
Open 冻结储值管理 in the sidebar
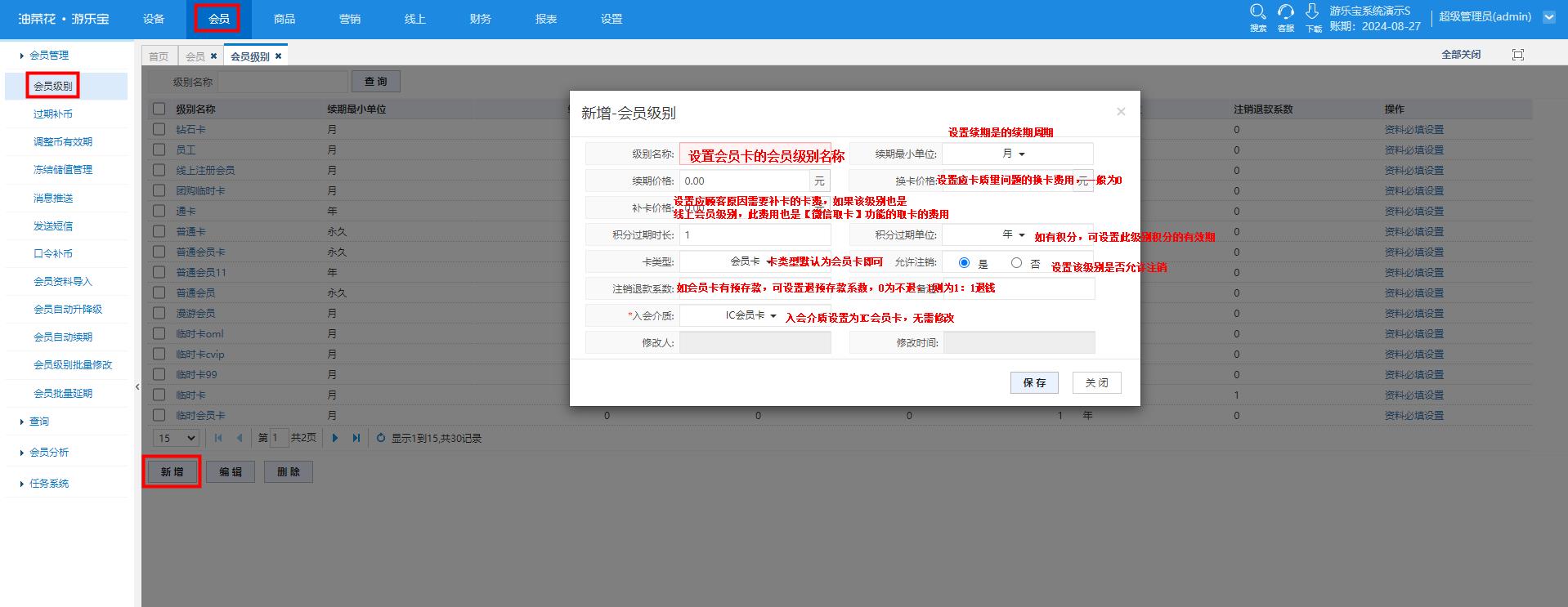pyautogui.click(x=63, y=170)
